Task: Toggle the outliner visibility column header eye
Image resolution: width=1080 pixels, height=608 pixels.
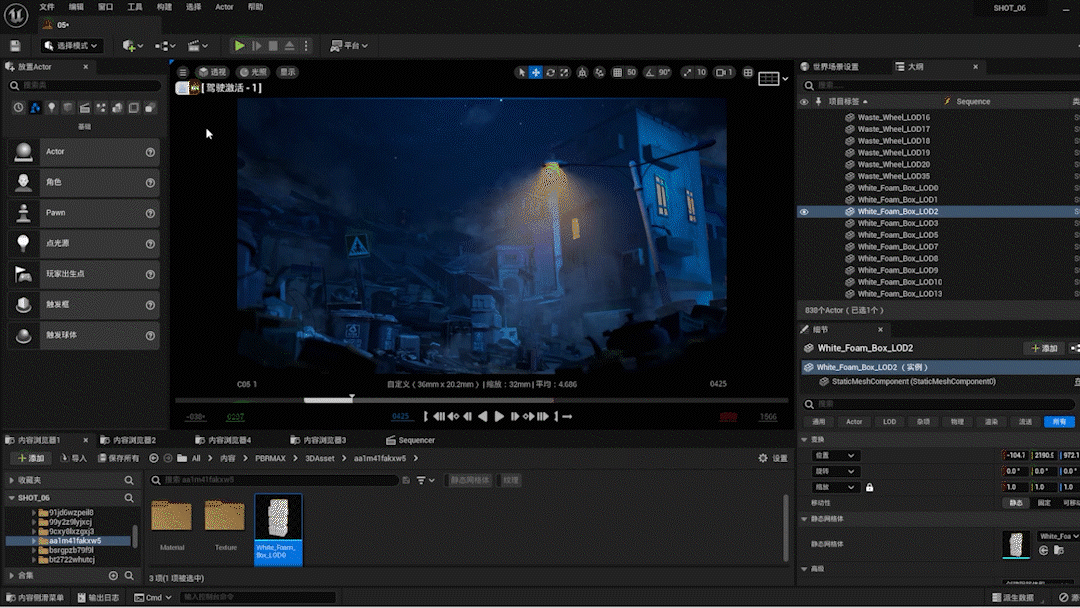Action: tap(804, 102)
